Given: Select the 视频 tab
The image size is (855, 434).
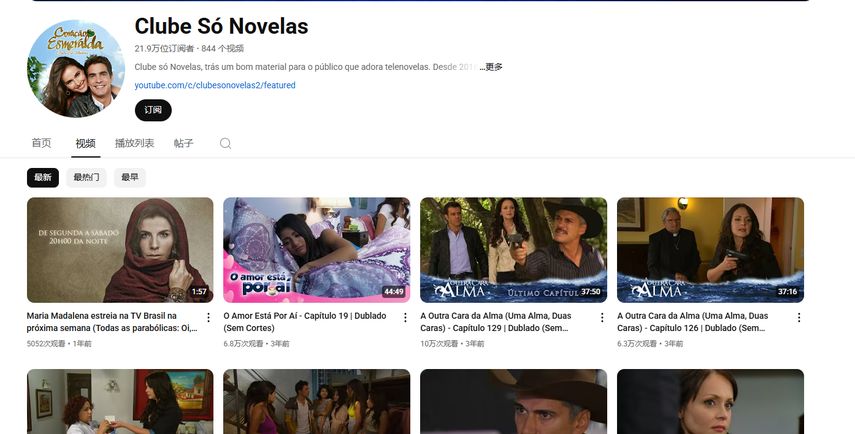Looking at the screenshot, I should (86, 143).
